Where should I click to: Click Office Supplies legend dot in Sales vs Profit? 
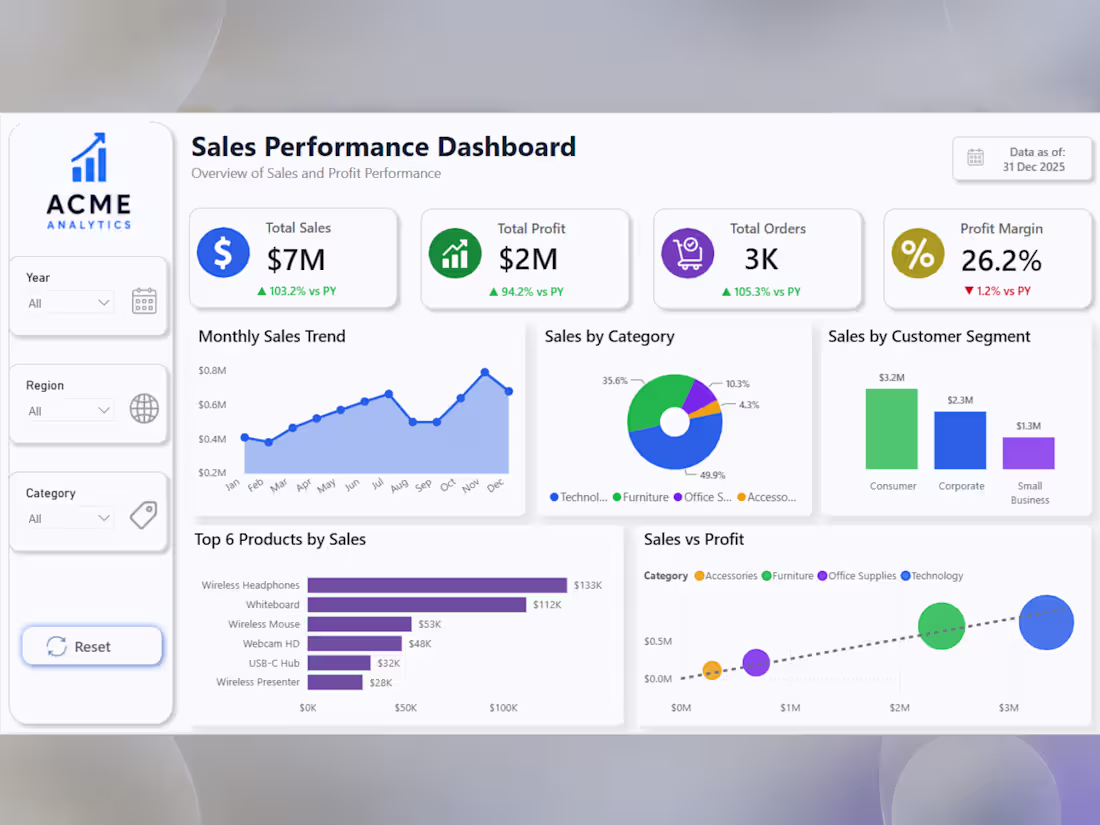tap(822, 576)
